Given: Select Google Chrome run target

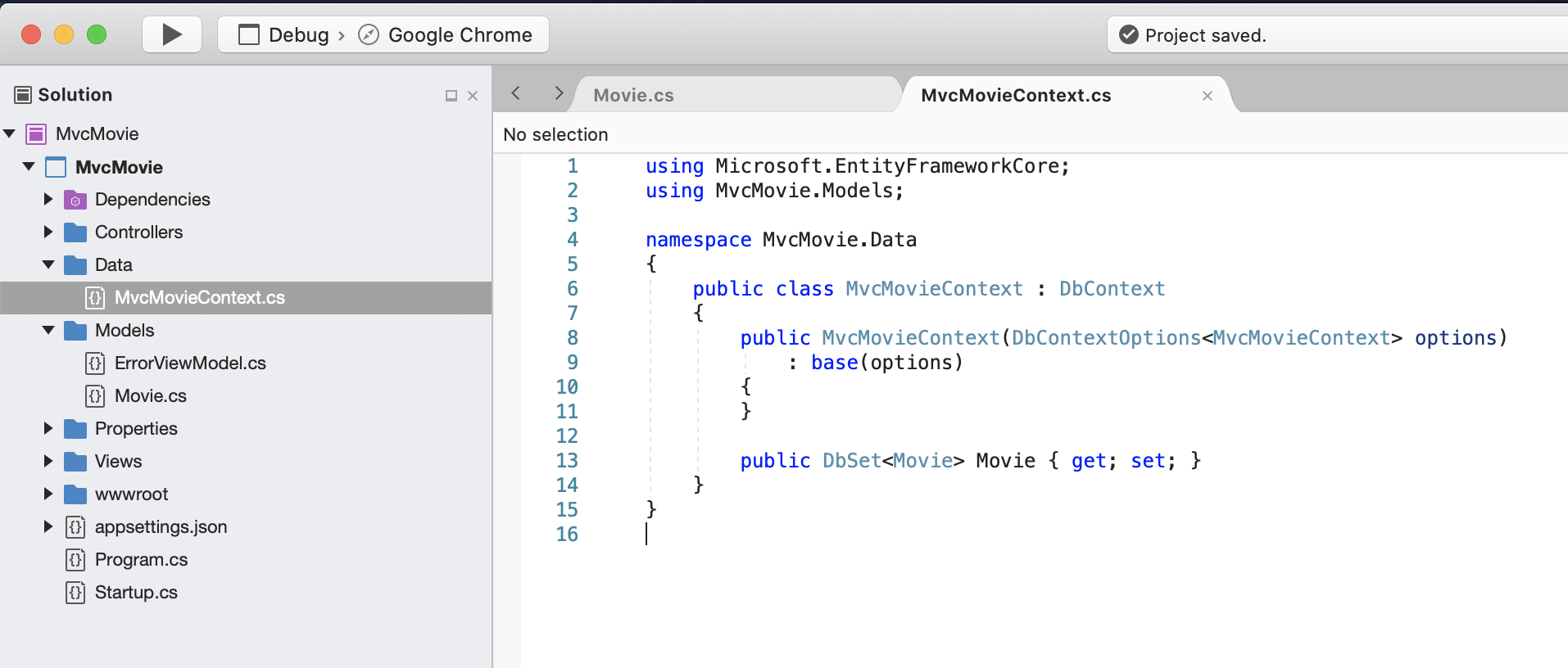Looking at the screenshot, I should (x=459, y=35).
